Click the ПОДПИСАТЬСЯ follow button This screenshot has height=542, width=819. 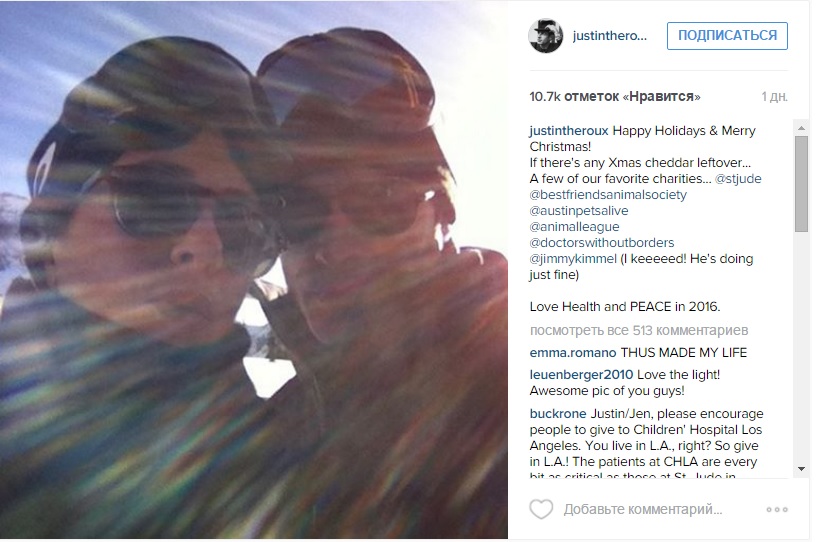pyautogui.click(x=727, y=36)
